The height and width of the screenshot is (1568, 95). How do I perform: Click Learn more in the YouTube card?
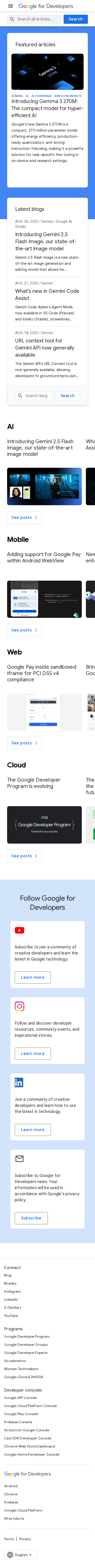tap(33, 978)
